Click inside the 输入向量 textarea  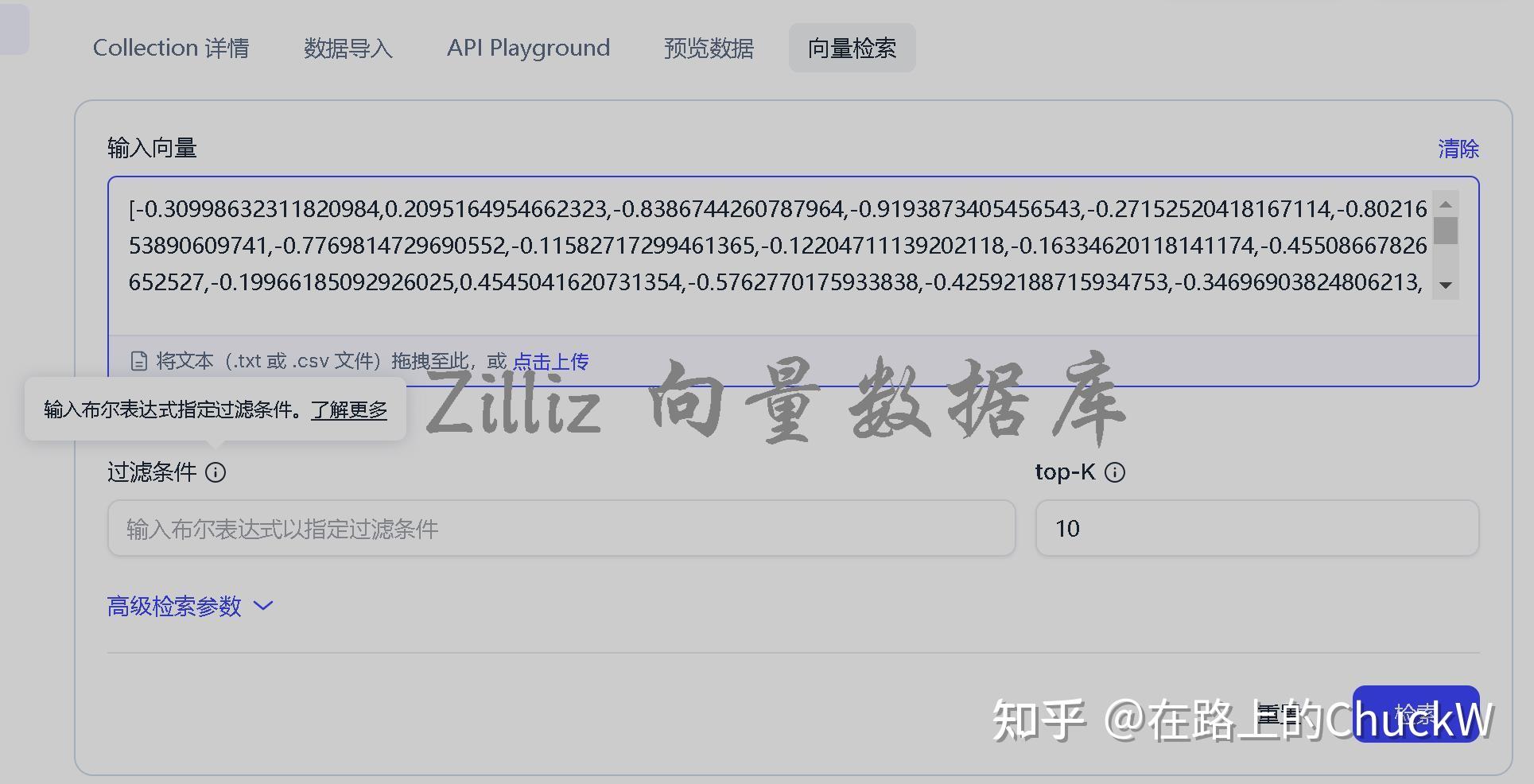click(716, 246)
